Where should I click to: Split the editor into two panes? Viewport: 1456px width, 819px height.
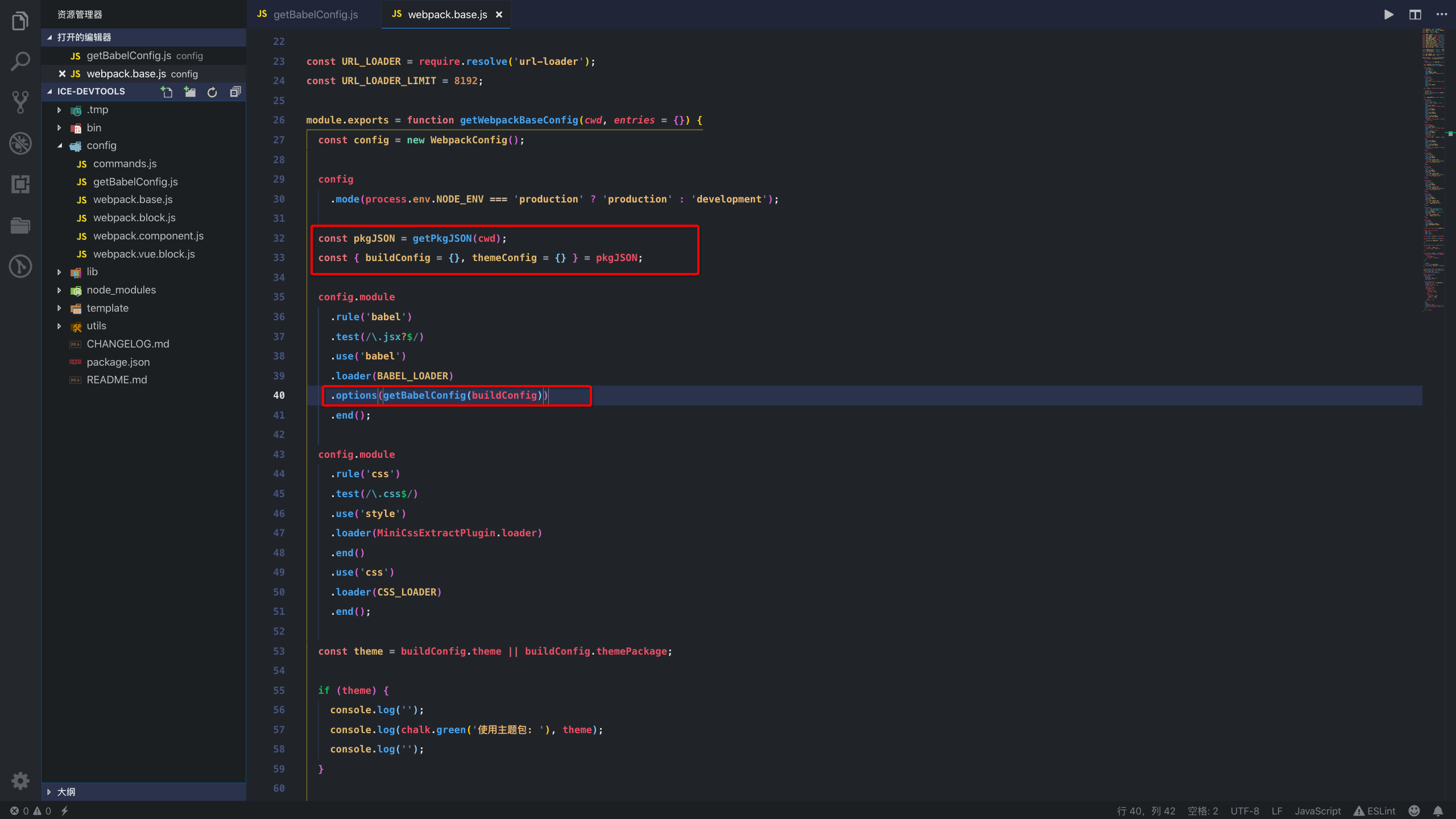point(1415,14)
